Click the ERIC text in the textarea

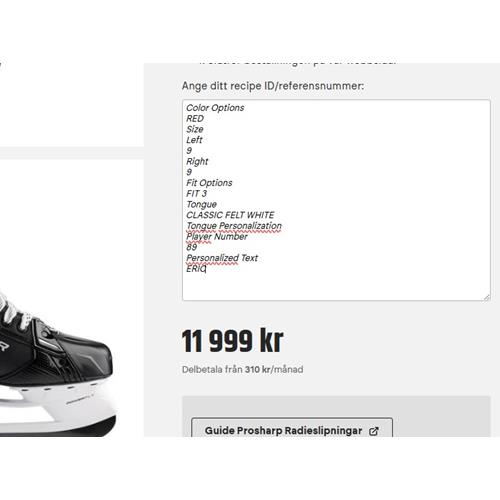196,269
